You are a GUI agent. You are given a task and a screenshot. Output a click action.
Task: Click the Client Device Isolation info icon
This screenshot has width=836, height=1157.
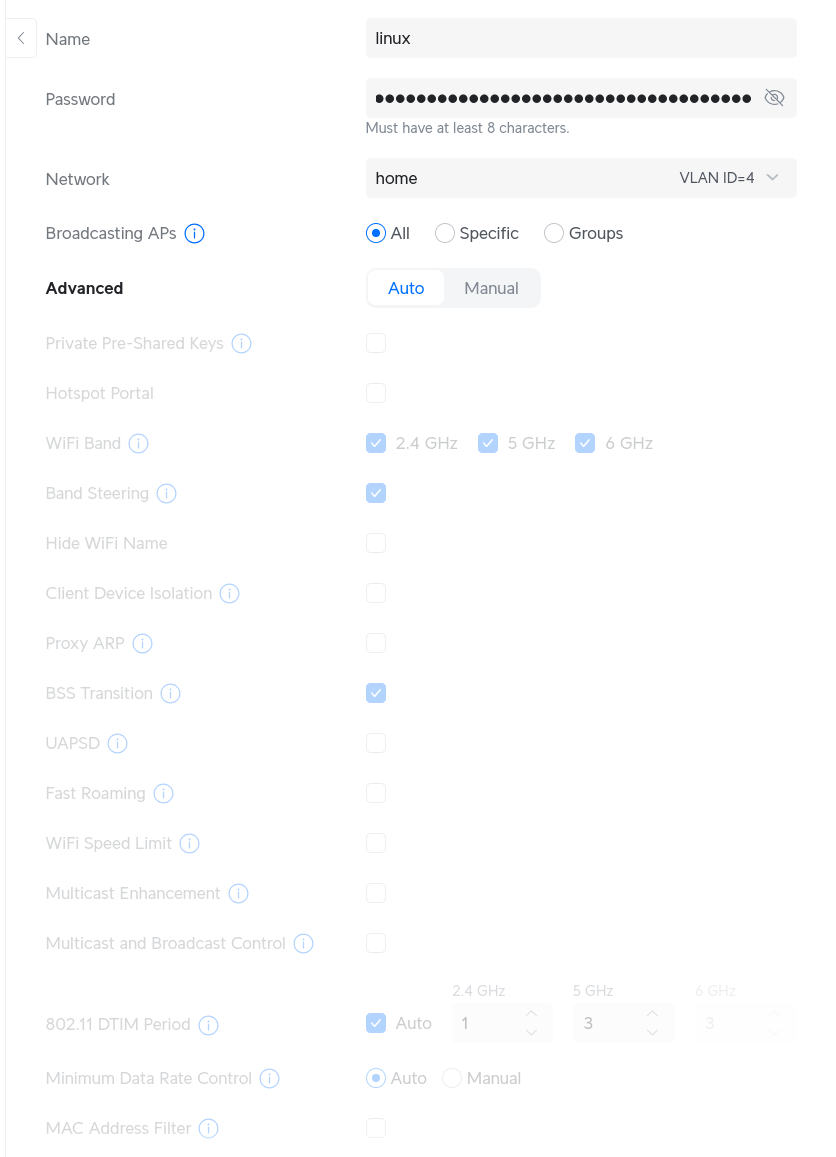tap(229, 593)
